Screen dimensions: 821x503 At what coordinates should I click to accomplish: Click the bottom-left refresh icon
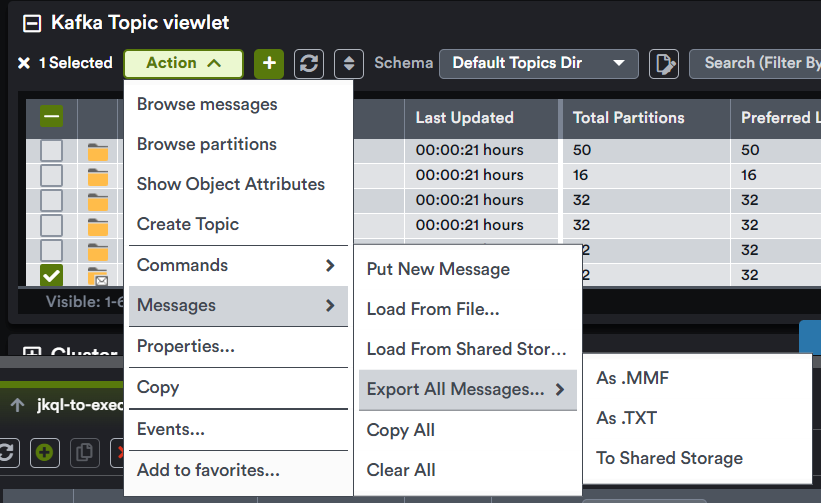(x=6, y=452)
